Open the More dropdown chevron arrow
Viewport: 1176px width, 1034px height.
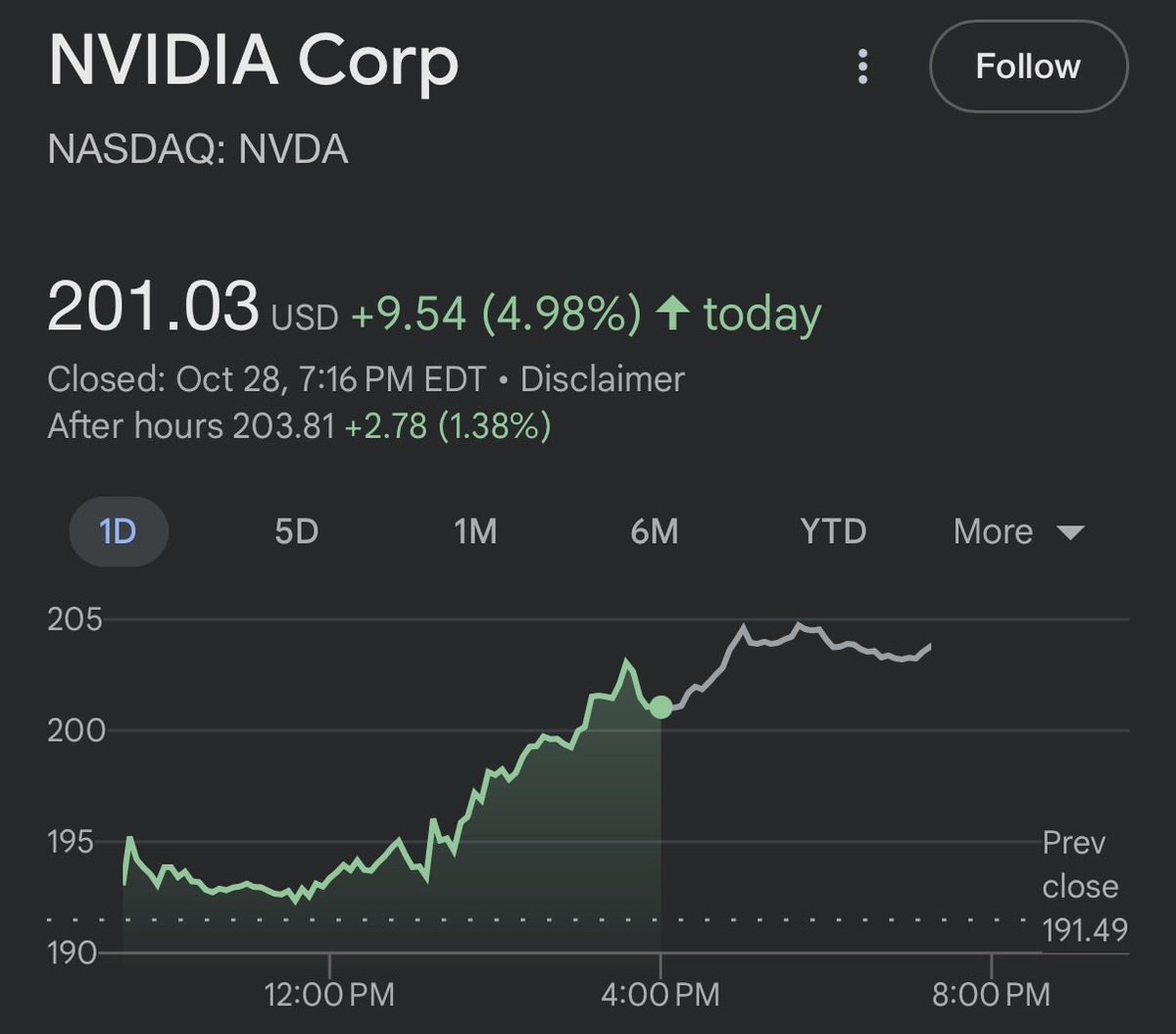click(1071, 532)
